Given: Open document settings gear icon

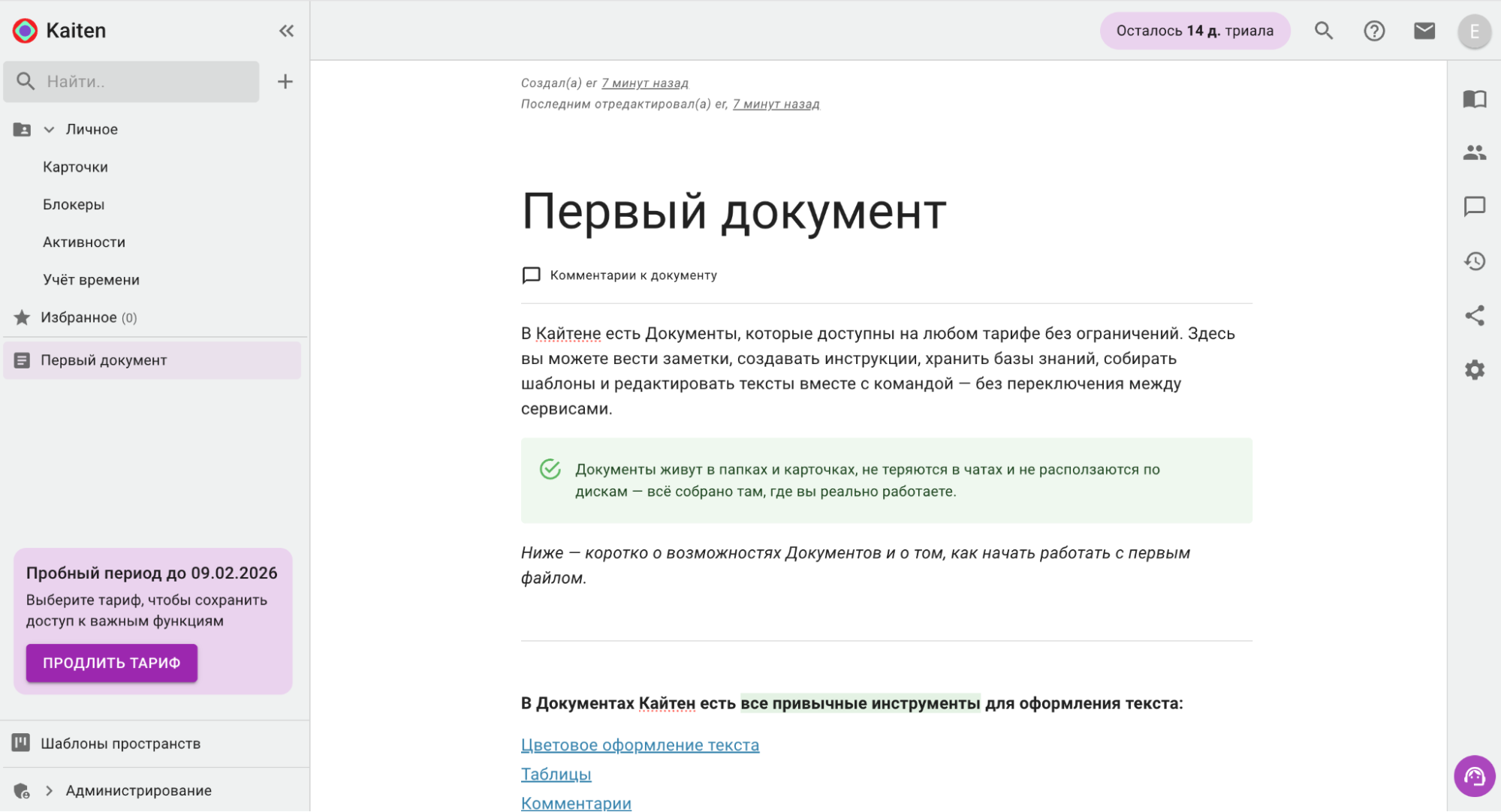Looking at the screenshot, I should point(1475,370).
